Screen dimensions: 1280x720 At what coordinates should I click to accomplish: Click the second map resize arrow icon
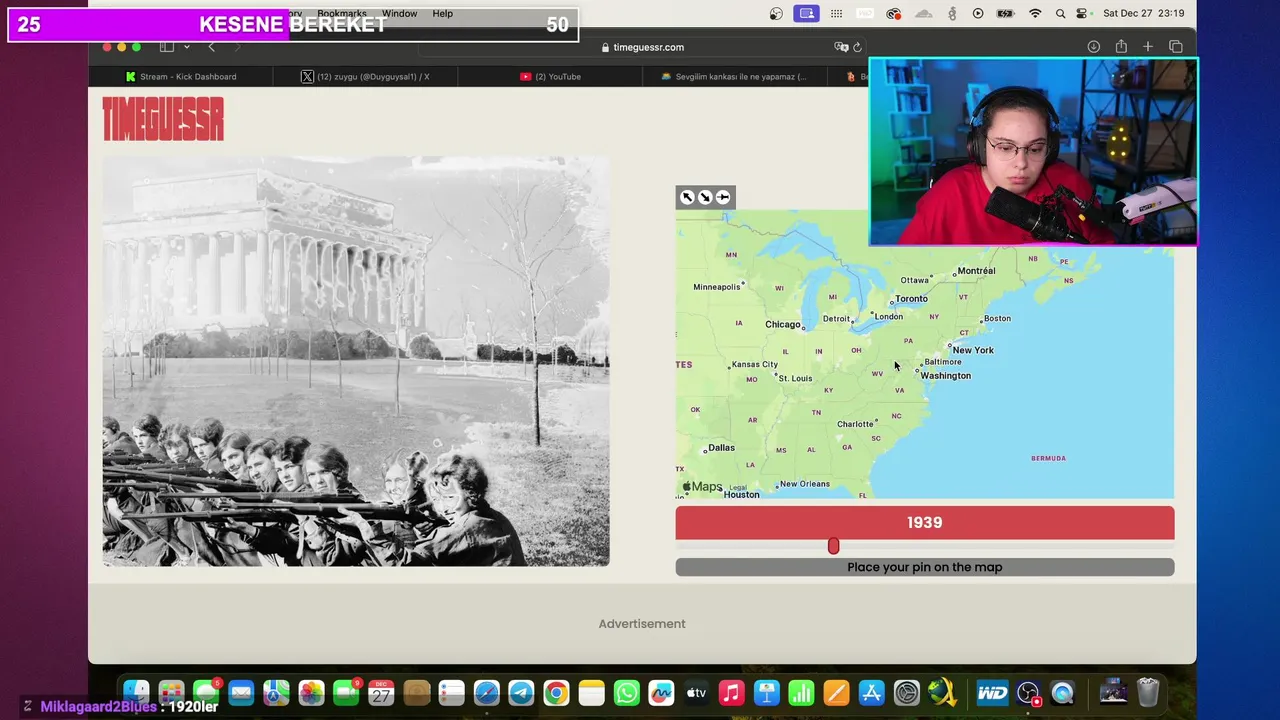pyautogui.click(x=705, y=197)
